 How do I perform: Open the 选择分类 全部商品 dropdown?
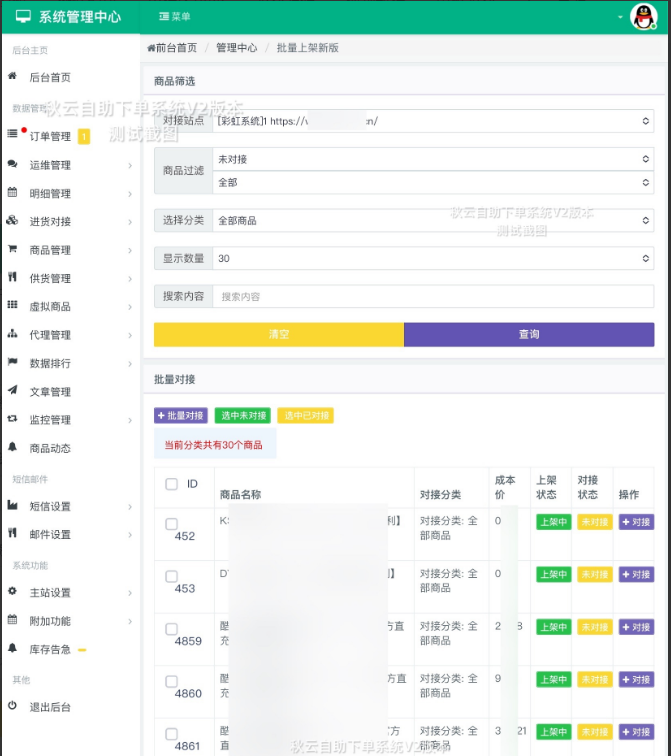pos(433,221)
